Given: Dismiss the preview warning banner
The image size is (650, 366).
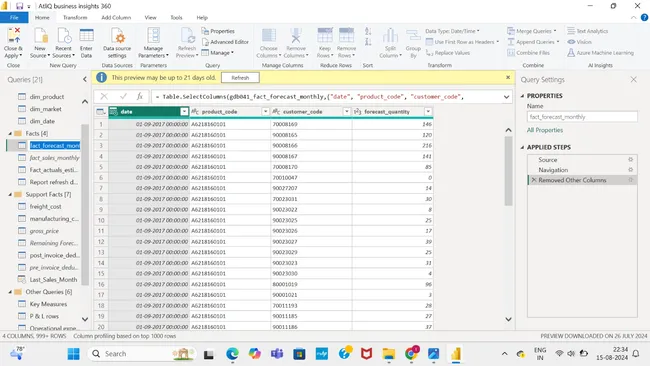Looking at the screenshot, I should (508, 77).
